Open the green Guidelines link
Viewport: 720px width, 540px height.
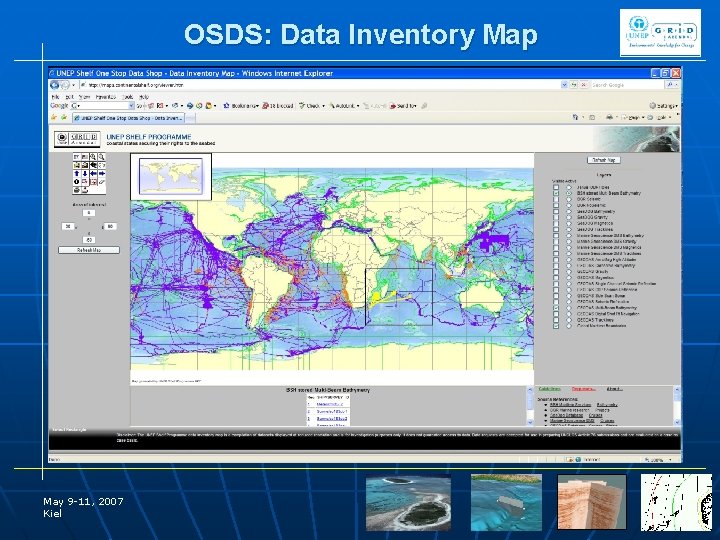549,389
